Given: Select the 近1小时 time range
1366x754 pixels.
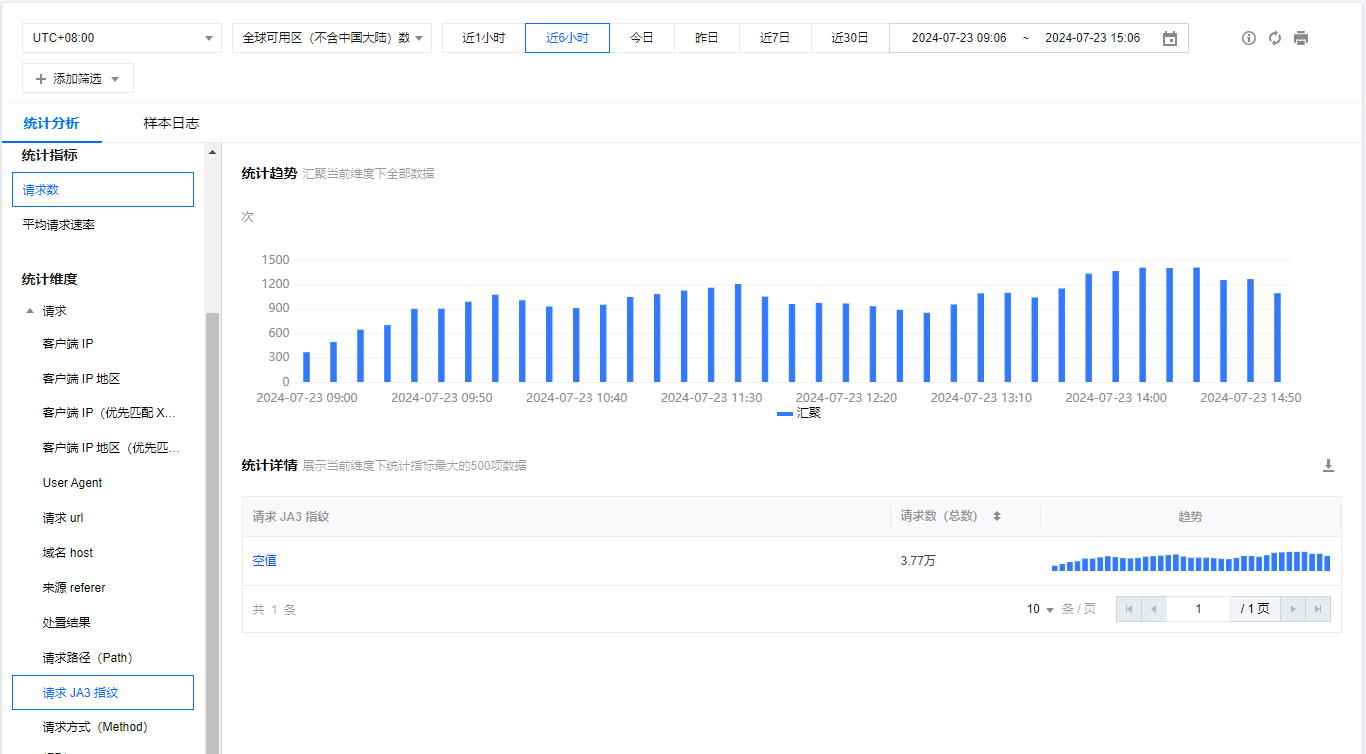Looking at the screenshot, I should (483, 38).
